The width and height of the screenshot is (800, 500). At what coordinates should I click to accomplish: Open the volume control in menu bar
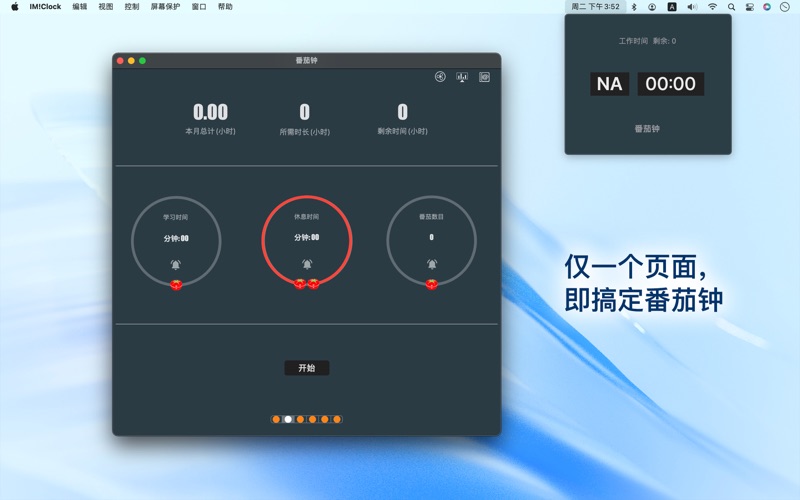click(x=692, y=7)
